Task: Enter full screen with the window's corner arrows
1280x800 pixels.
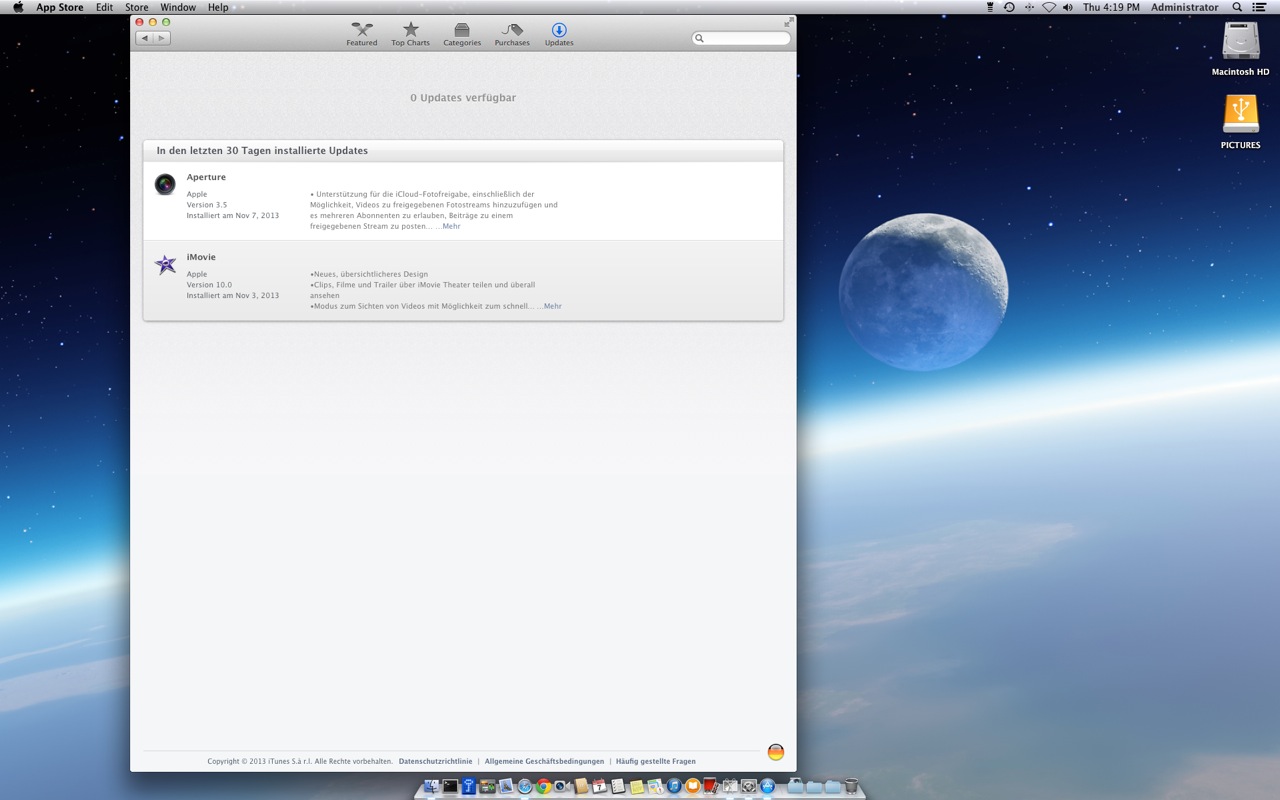Action: (x=788, y=22)
